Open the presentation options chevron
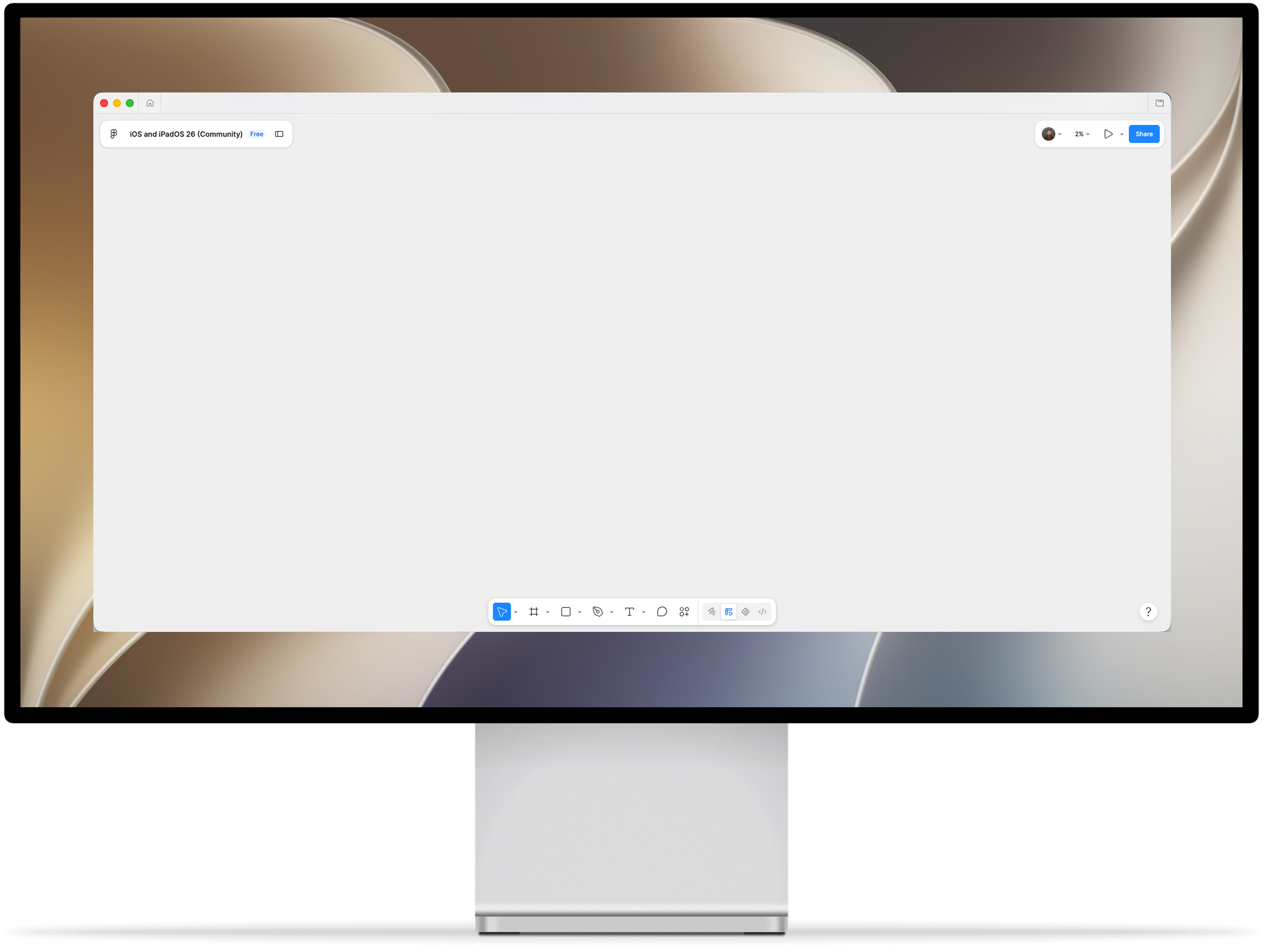The image size is (1264, 952). pos(1122,135)
